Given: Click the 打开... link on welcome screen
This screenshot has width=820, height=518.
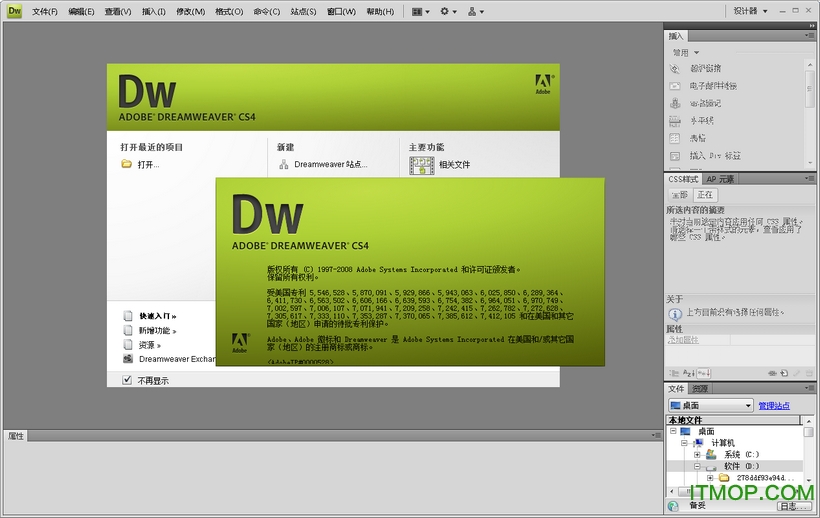Looking at the screenshot, I should [x=149, y=165].
